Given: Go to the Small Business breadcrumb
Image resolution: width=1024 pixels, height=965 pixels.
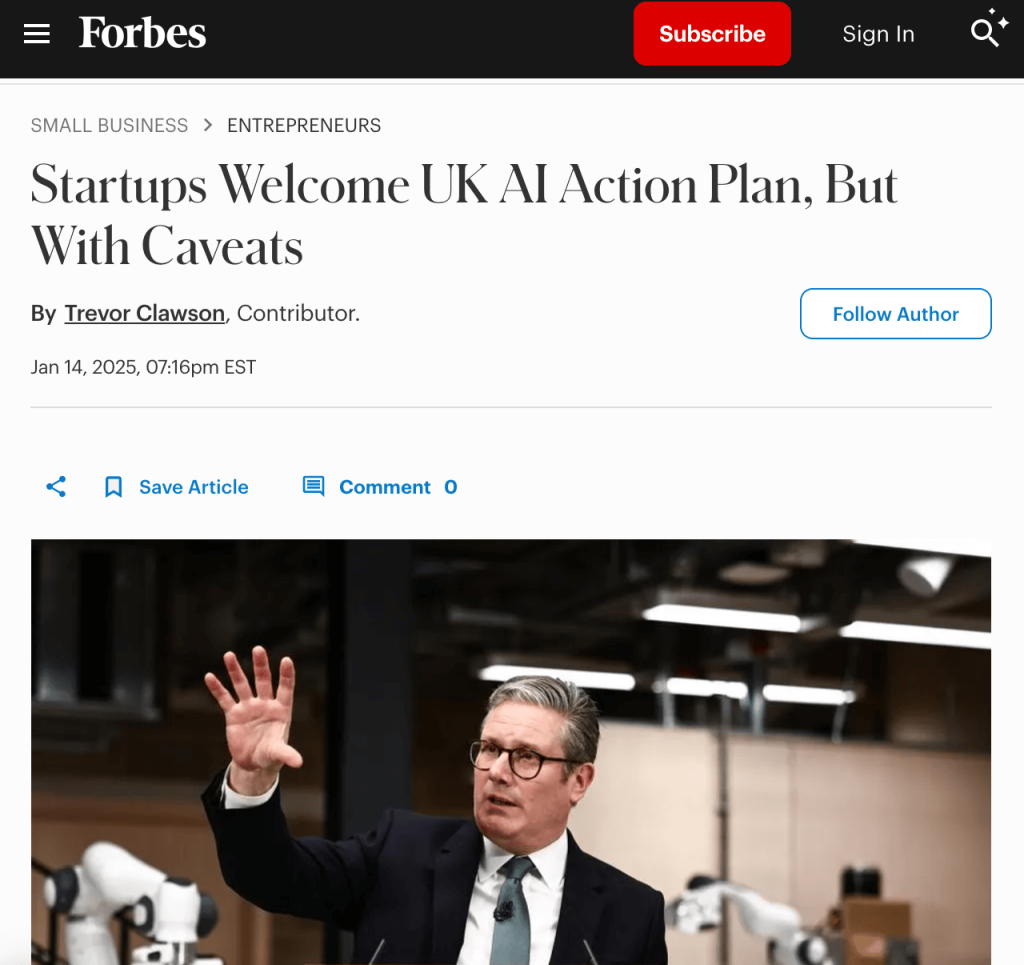Looking at the screenshot, I should (x=109, y=125).
